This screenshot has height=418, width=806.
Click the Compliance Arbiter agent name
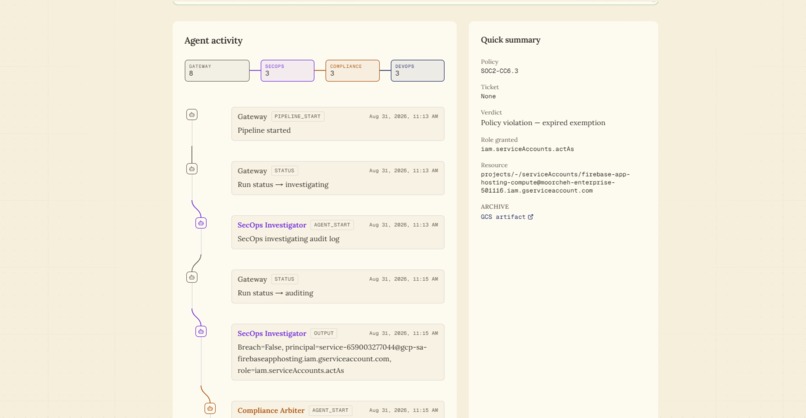click(x=271, y=410)
